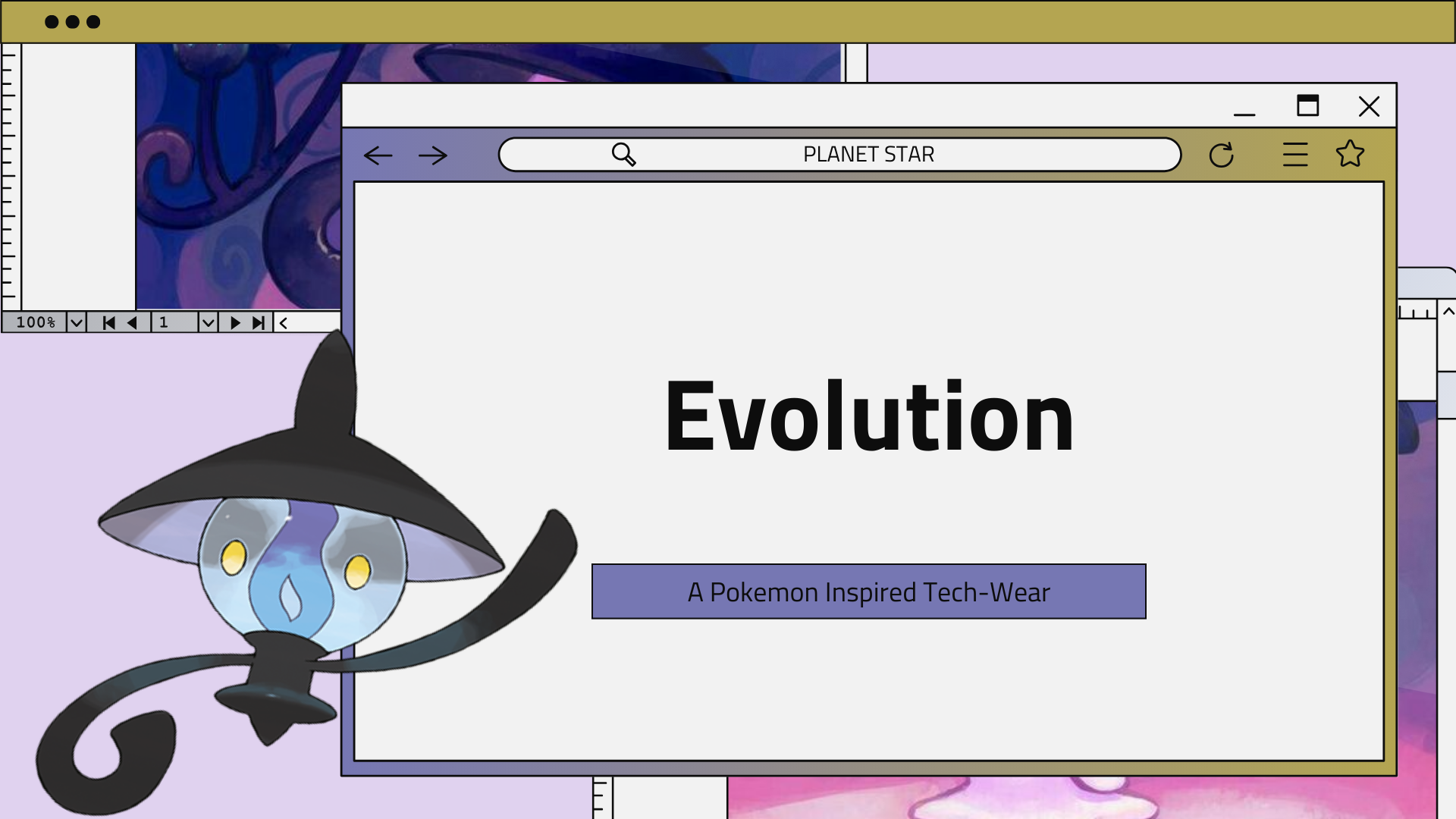Click the Evolution title text

click(868, 416)
